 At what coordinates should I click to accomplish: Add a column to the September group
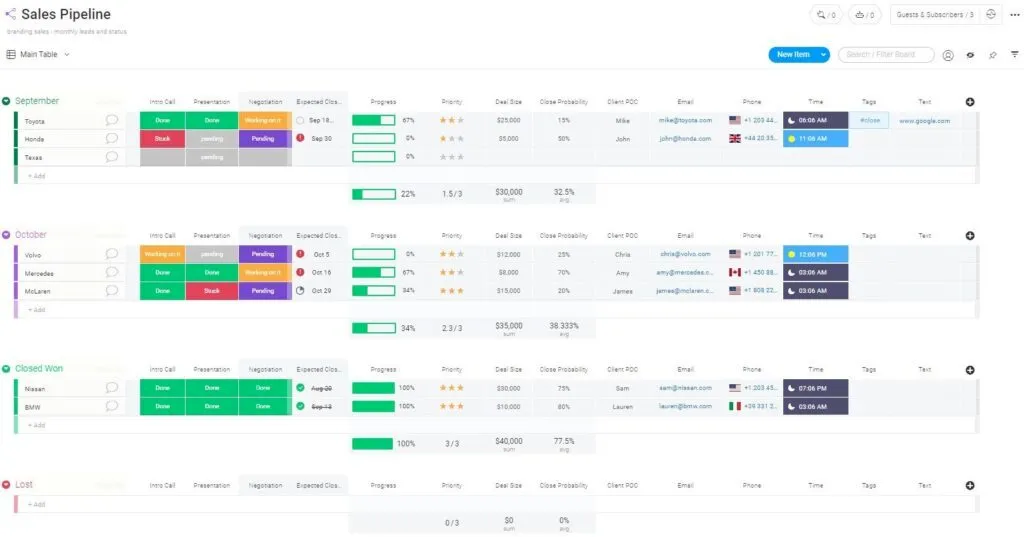pos(969,102)
